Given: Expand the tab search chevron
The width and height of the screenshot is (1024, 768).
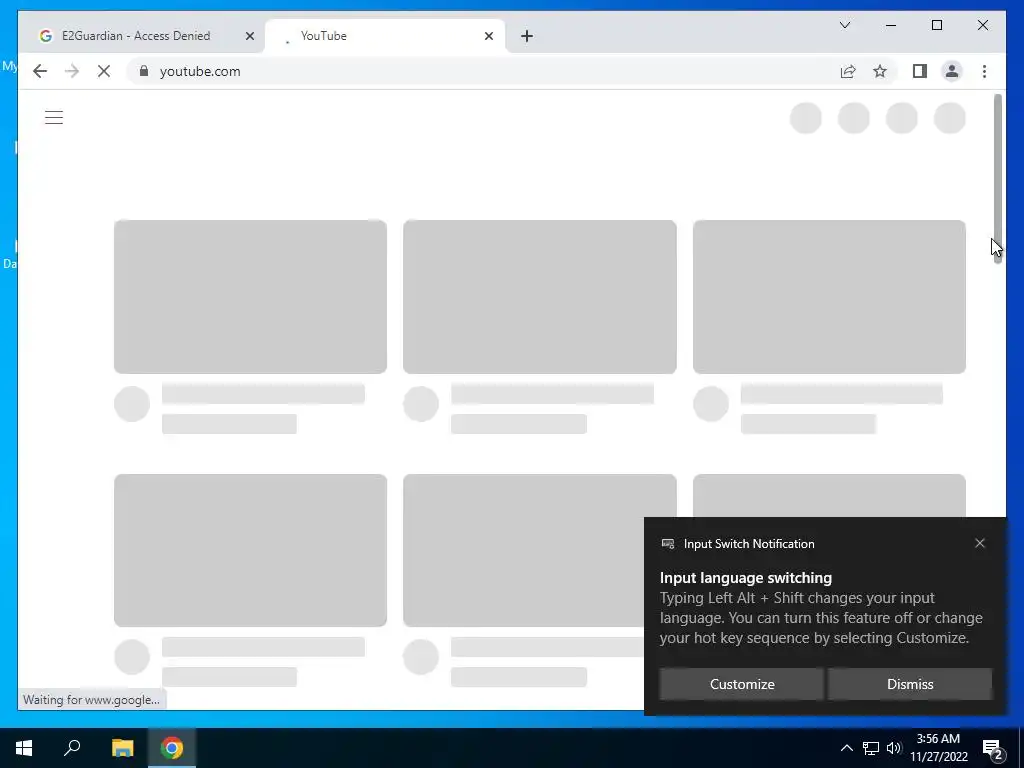Looking at the screenshot, I should pyautogui.click(x=844, y=25).
